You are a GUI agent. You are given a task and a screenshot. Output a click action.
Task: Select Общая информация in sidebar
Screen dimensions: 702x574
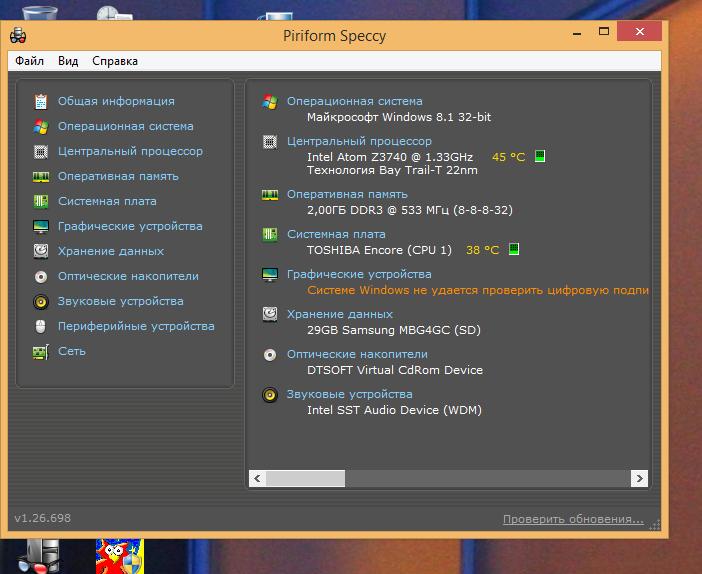point(116,102)
